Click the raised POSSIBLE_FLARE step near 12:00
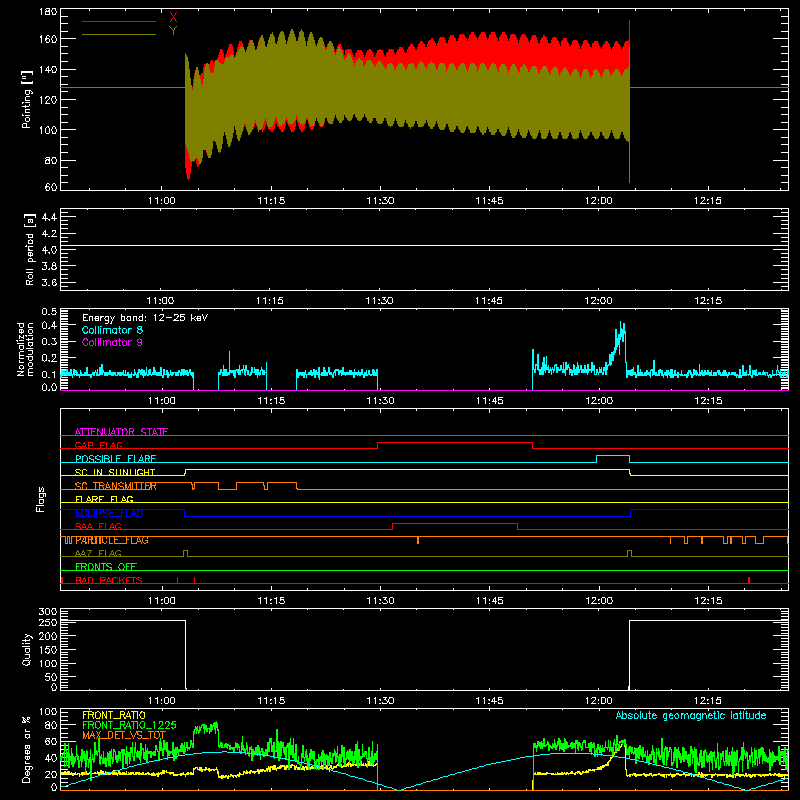The image size is (800, 800). click(x=613, y=456)
